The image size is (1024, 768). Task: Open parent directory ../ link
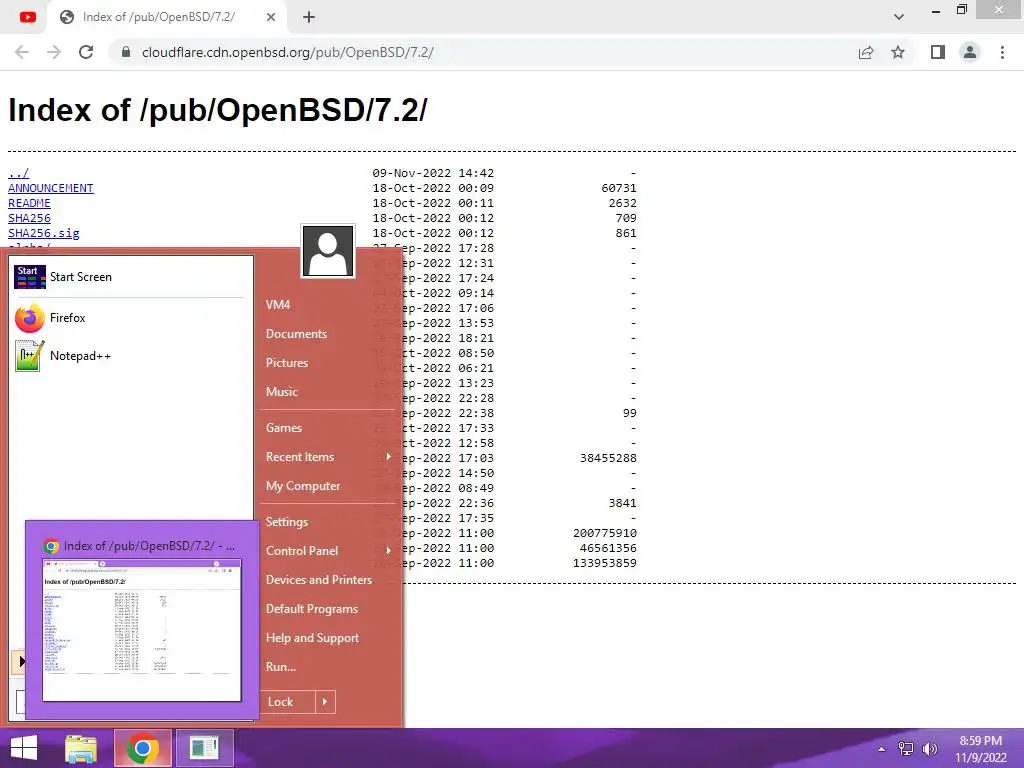(18, 173)
